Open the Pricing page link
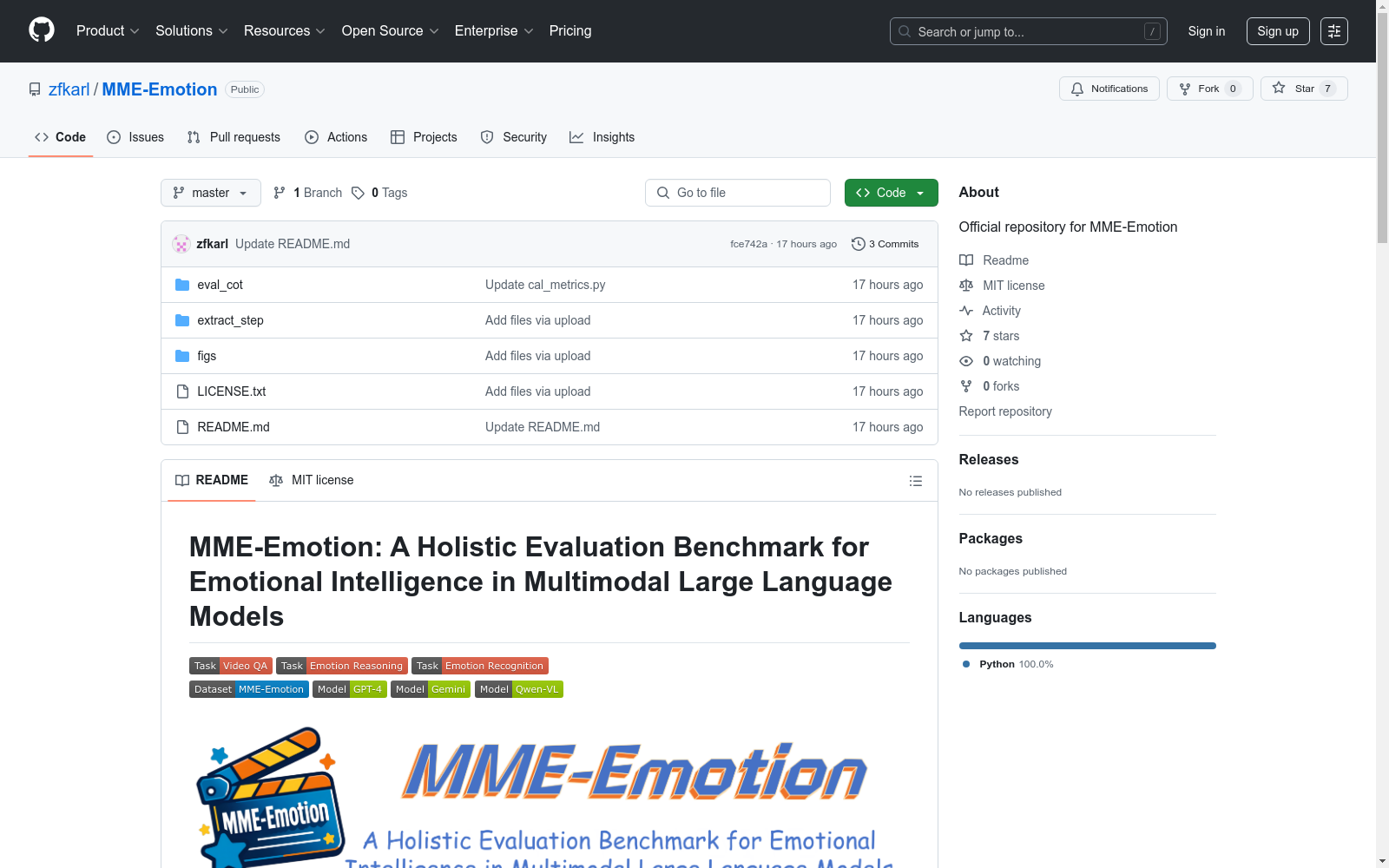Screen dimensions: 1389x868 pos(570,31)
